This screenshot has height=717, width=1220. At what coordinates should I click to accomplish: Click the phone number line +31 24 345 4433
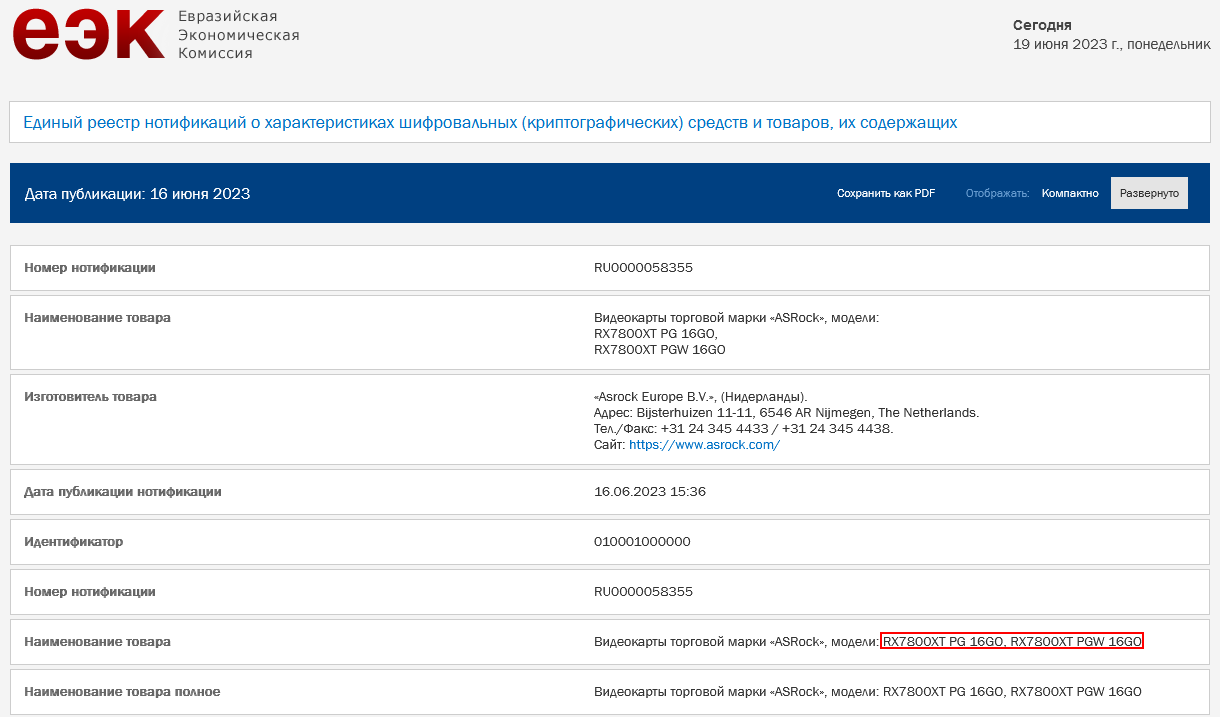pyautogui.click(x=743, y=429)
